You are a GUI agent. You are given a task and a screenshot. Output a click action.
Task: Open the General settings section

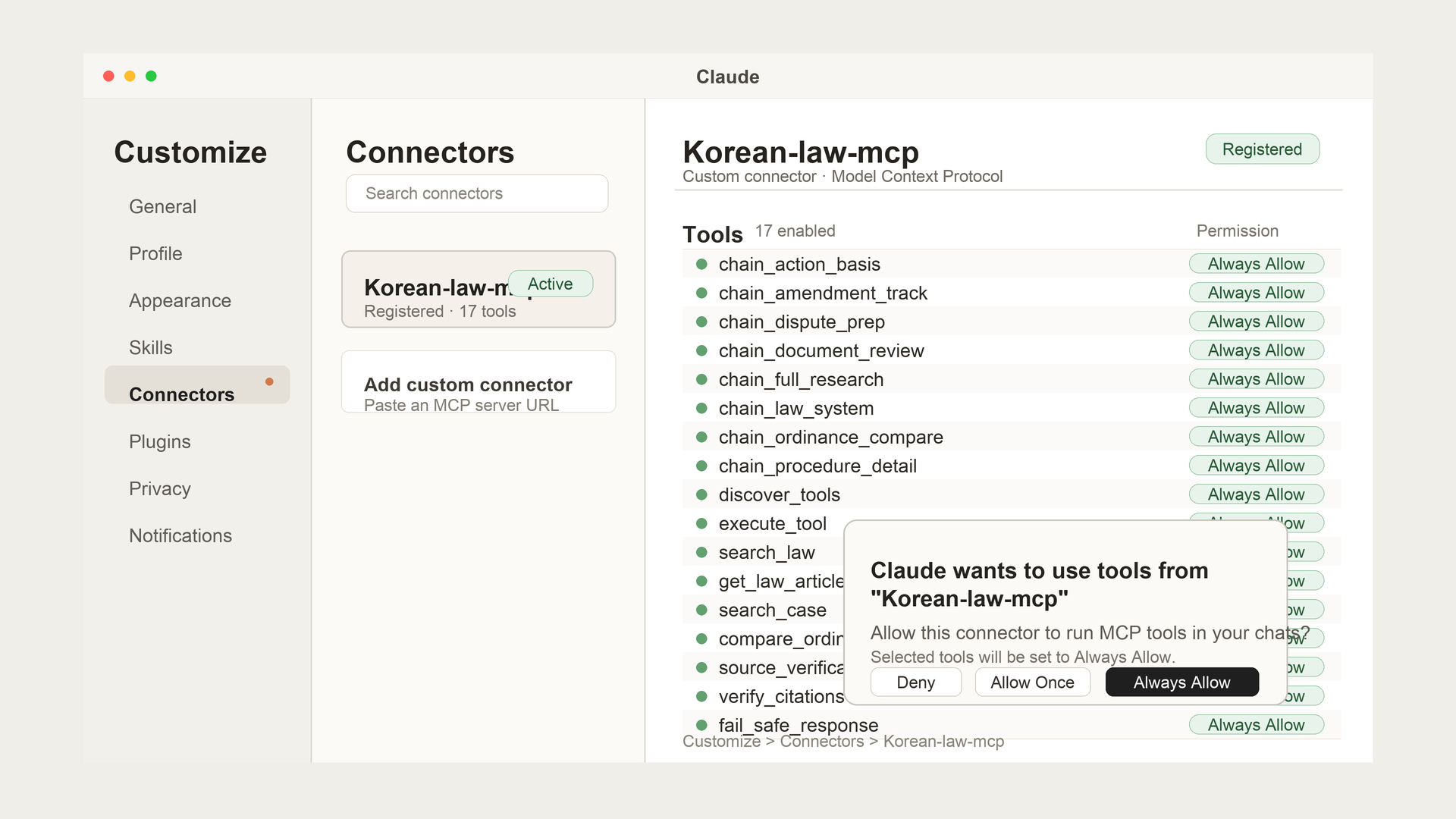pos(162,206)
